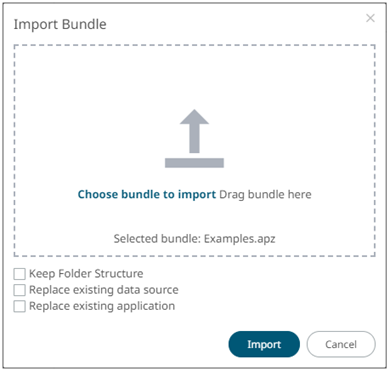Start the import with the Import button
The width and height of the screenshot is (390, 371).
pyautogui.click(x=264, y=344)
